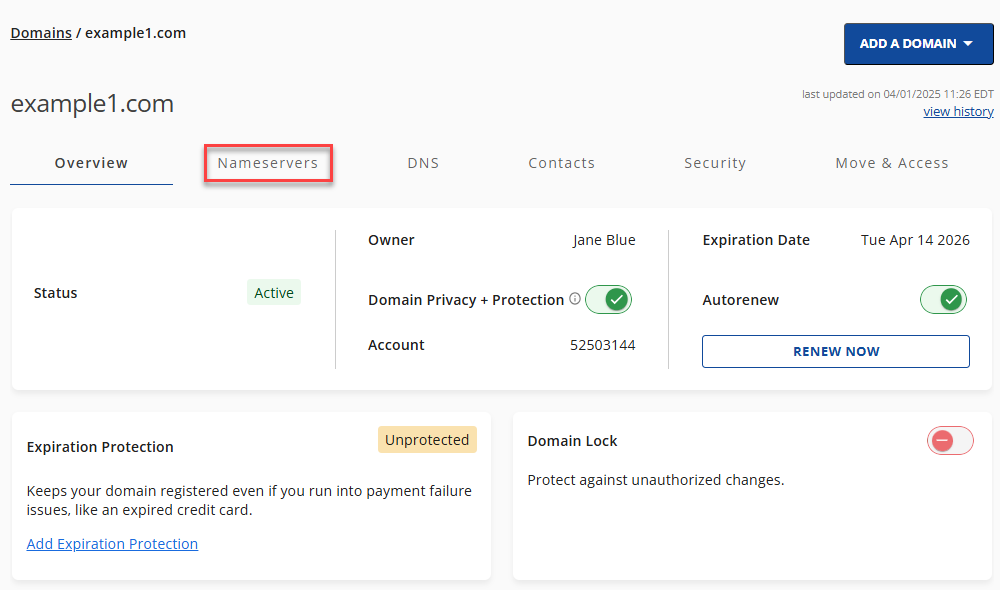Expand the Add a Domain dropdown

pyautogui.click(x=917, y=44)
